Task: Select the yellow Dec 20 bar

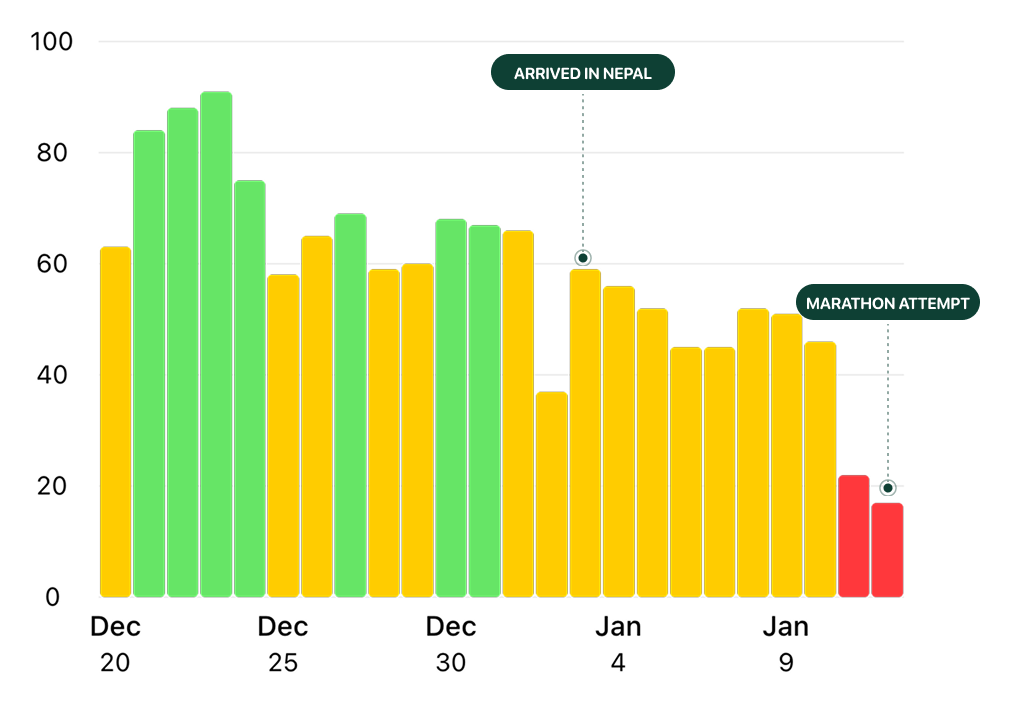Action: point(115,422)
